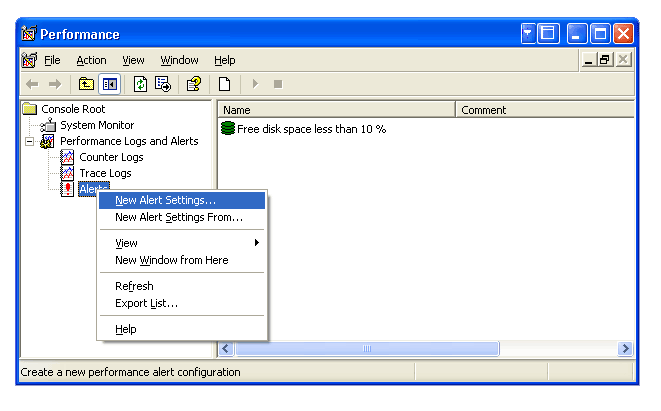The image size is (661, 411).
Task: Click the title bar window-layout button
Action: pyautogui.click(x=548, y=34)
